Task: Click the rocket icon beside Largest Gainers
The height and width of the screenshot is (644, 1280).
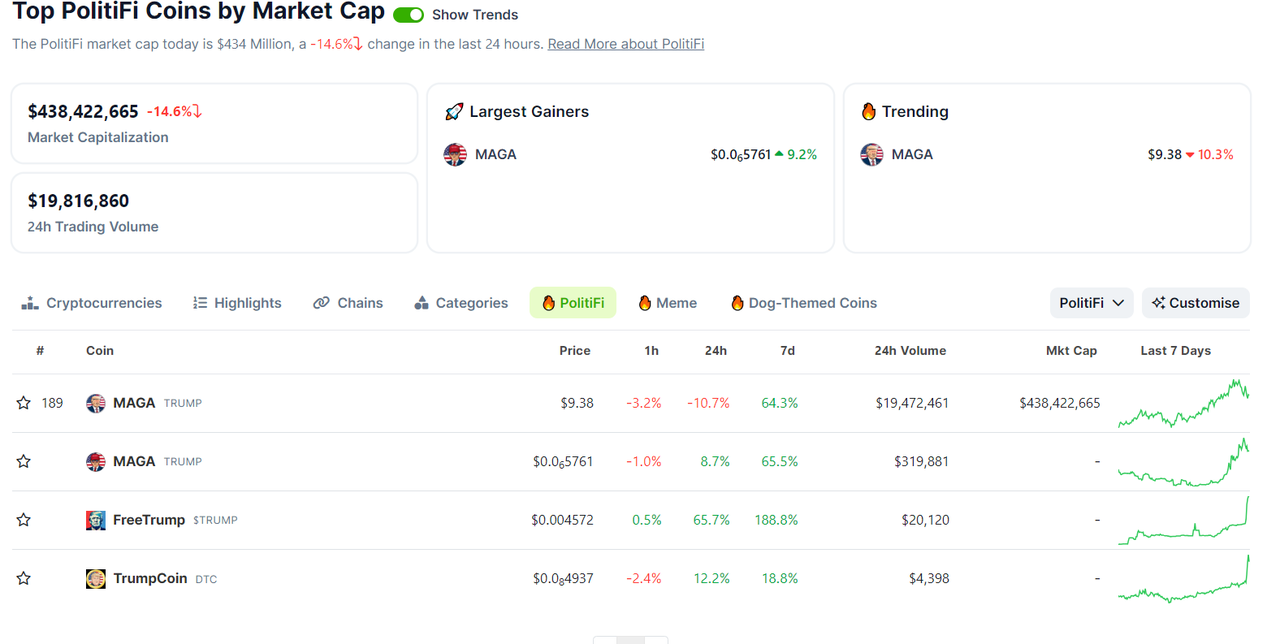Action: coord(454,112)
